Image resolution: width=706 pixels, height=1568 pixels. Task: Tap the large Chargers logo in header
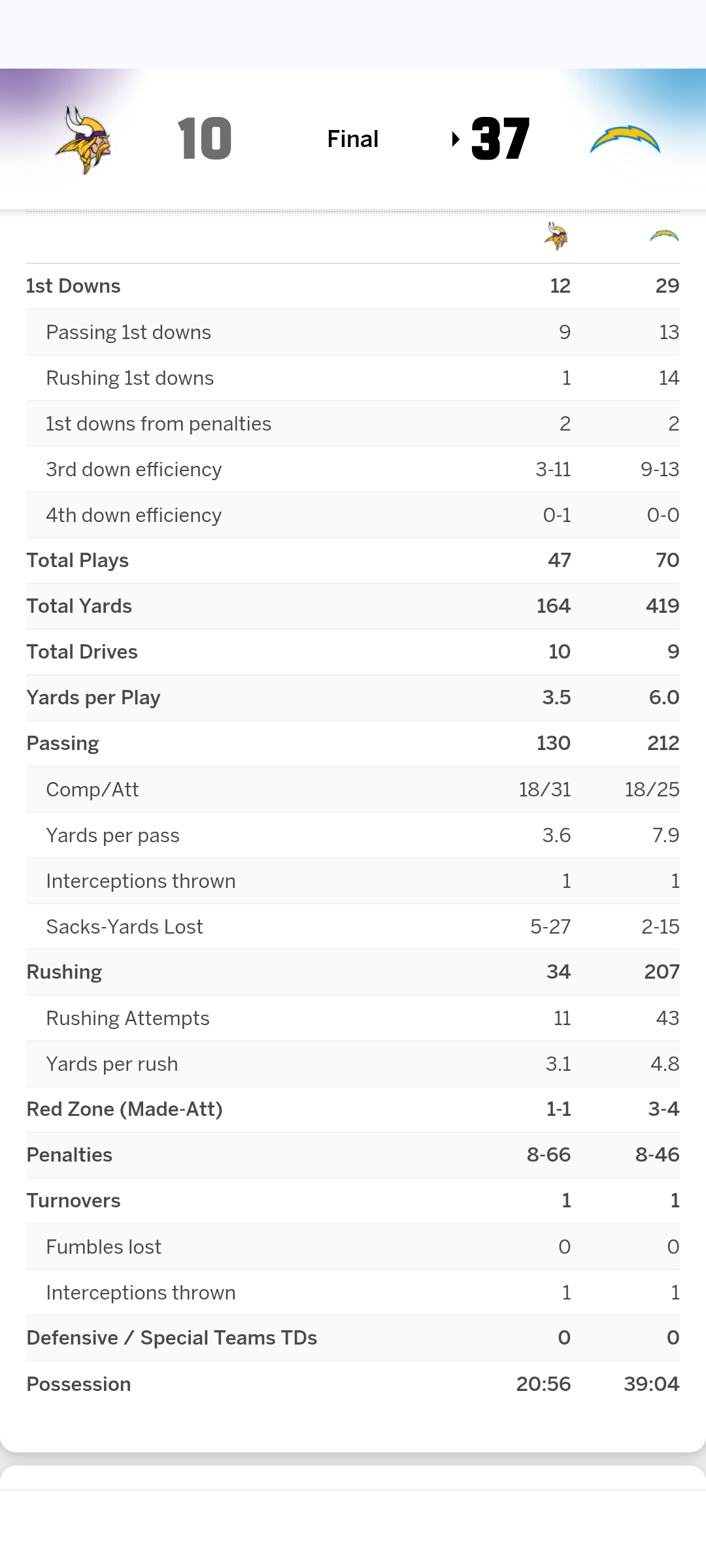[625, 139]
